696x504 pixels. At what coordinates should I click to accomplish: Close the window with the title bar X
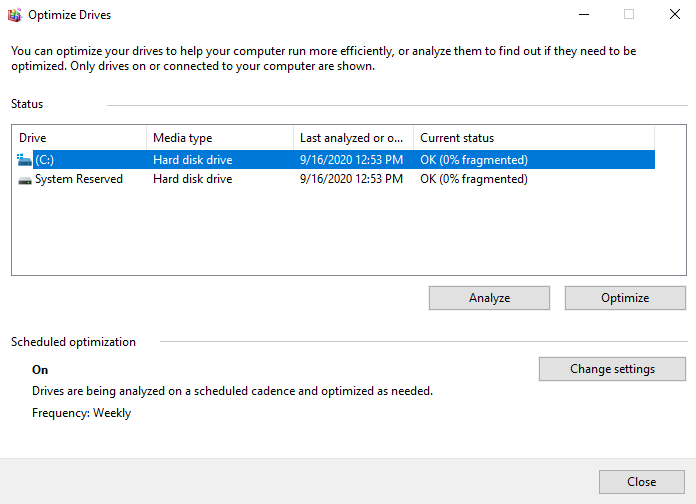click(x=675, y=15)
